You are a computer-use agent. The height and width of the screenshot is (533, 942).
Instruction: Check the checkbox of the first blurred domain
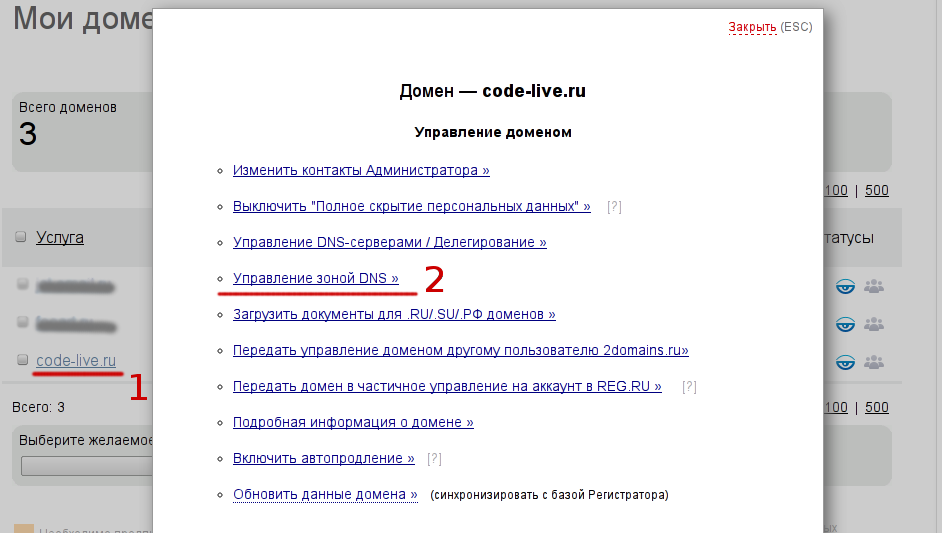click(22, 285)
